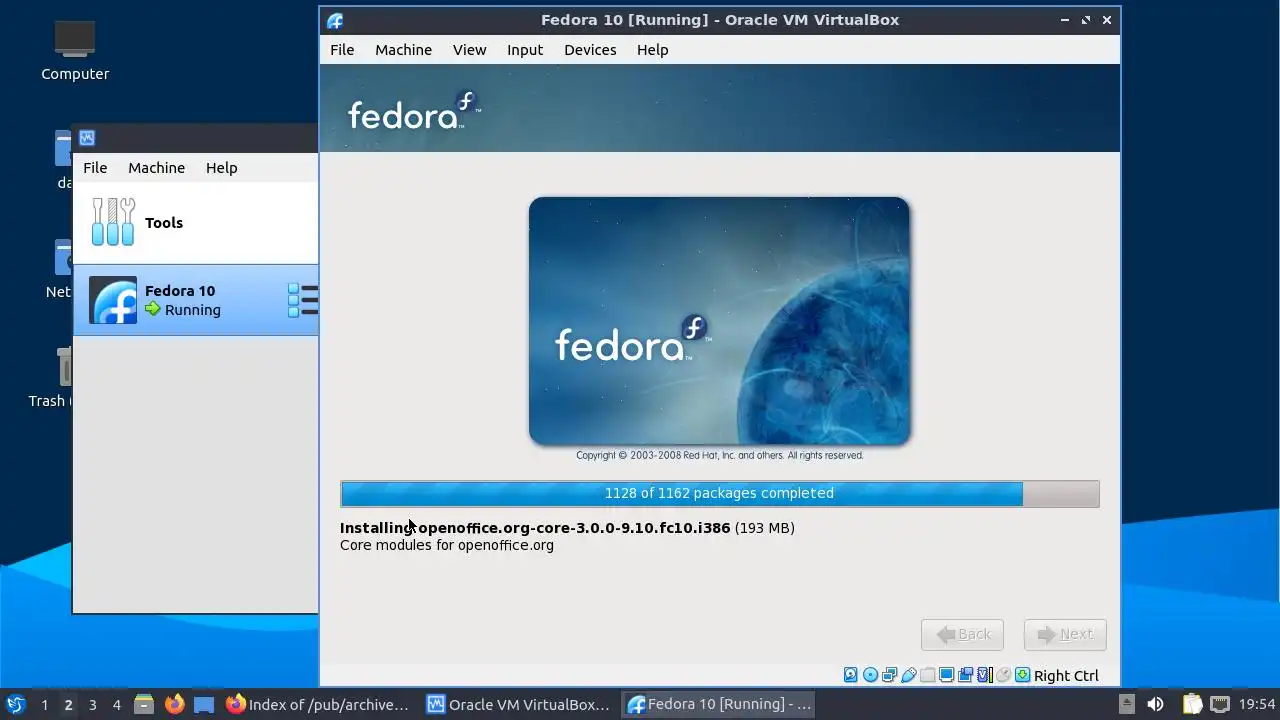Screen dimensions: 1280x720
Task: Click the greyed shared folders icon in status bar
Action: [x=927, y=675]
